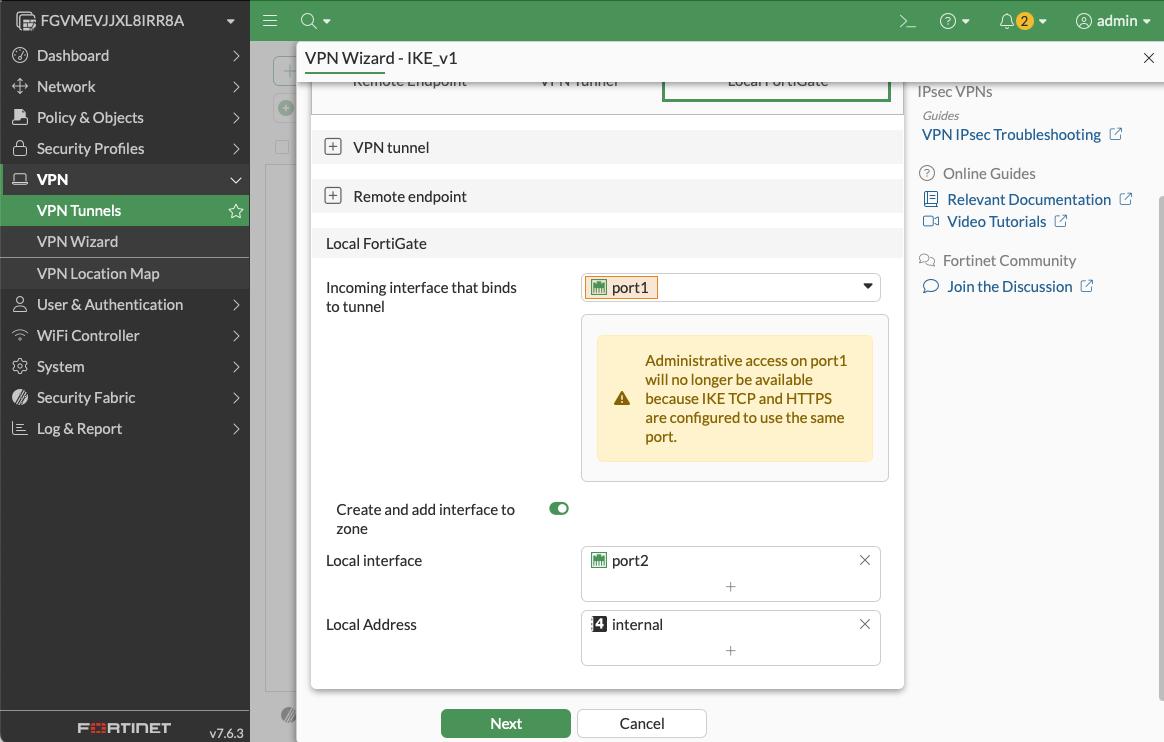Open Join the Discussion link
This screenshot has width=1164, height=742.
[1010, 287]
